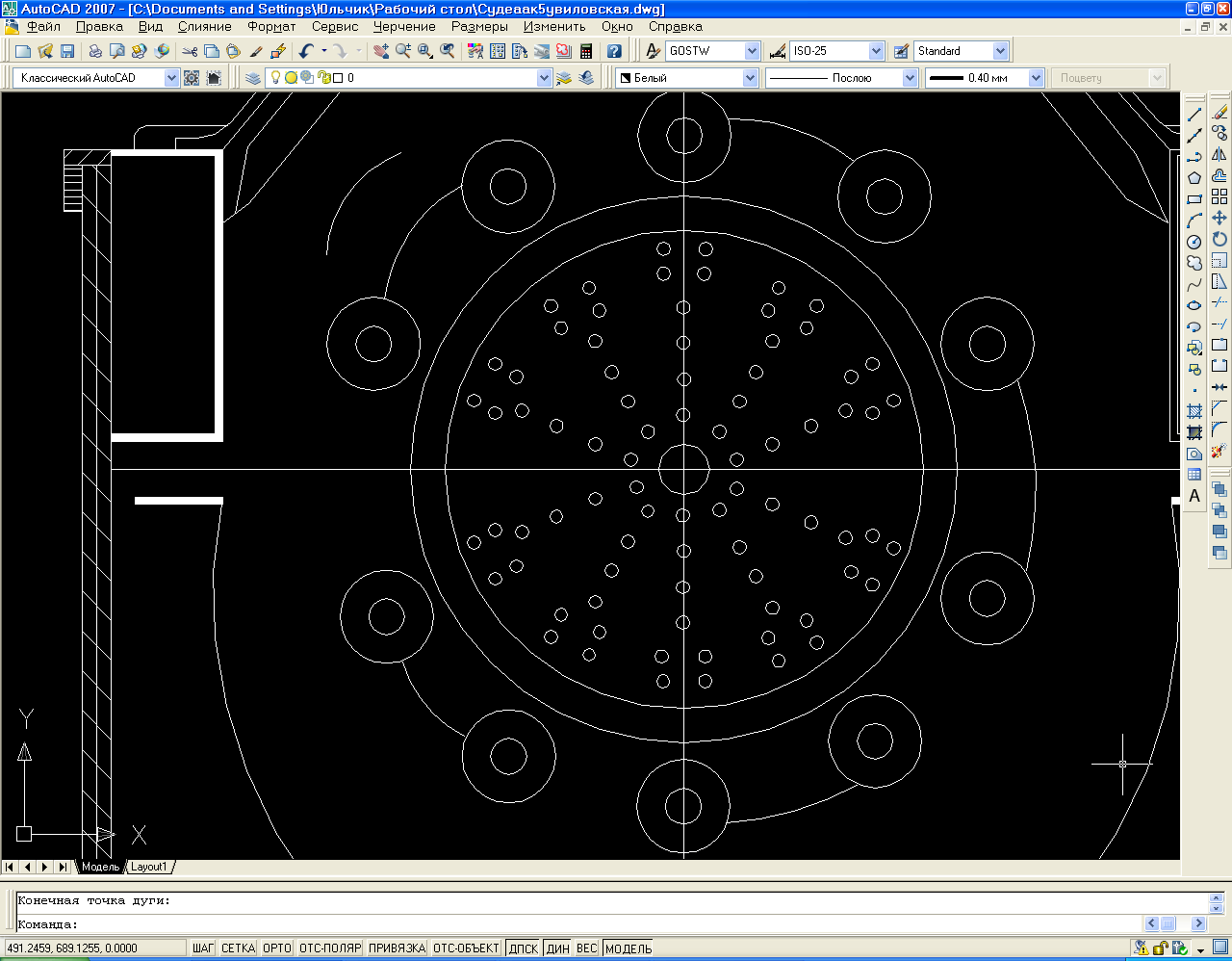Click the МОДЕЛЬ status bar button

[629, 948]
